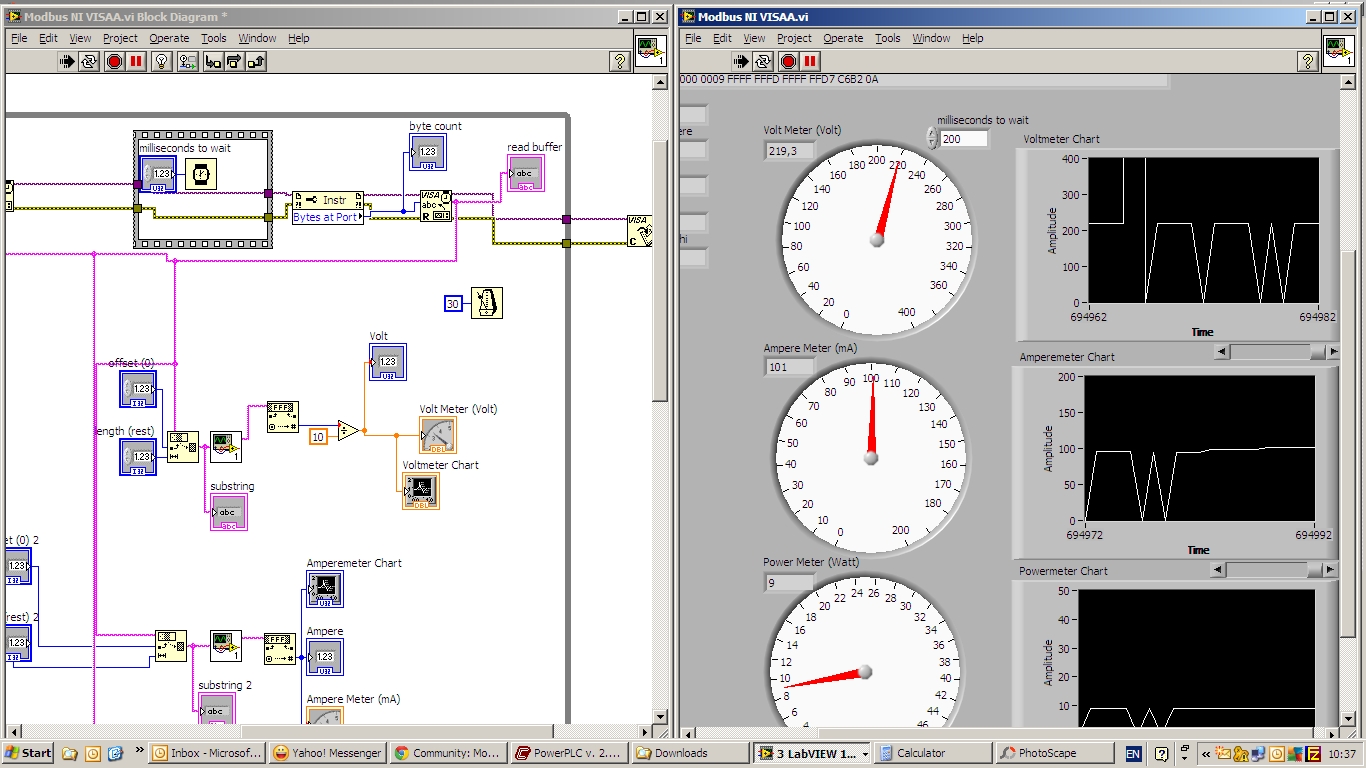The height and width of the screenshot is (768, 1366).
Task: Select the VISA Read node
Action: 435,206
